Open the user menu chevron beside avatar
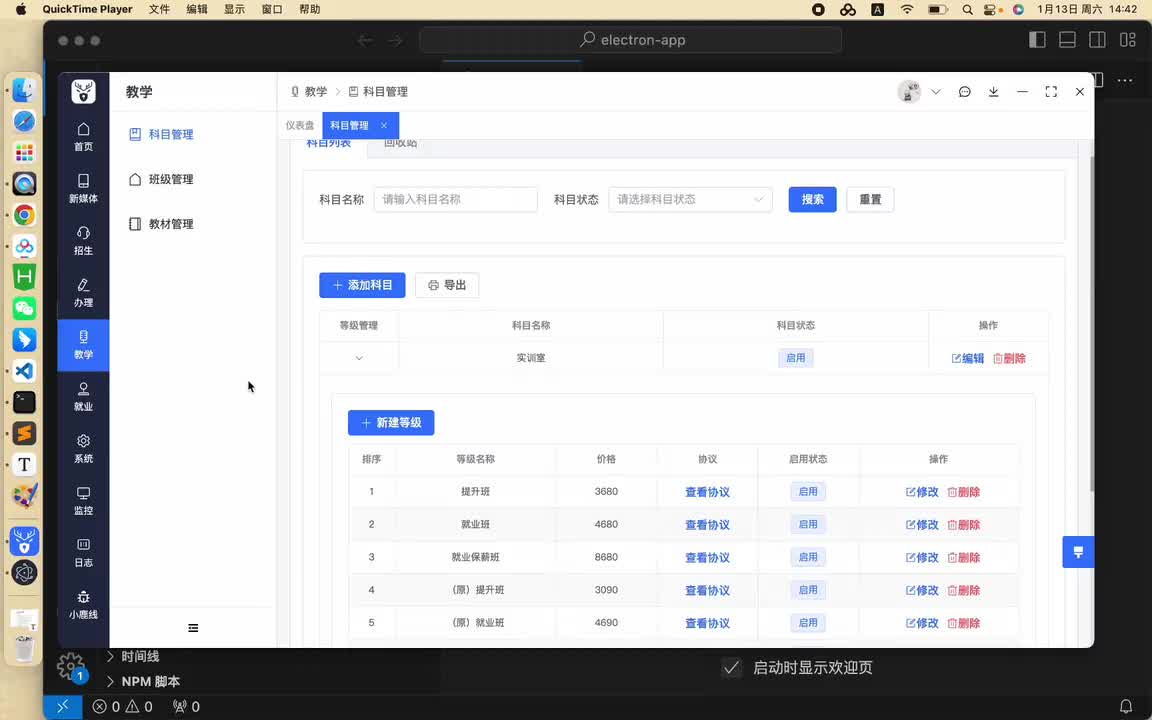Viewport: 1152px width, 720px height. (x=936, y=92)
